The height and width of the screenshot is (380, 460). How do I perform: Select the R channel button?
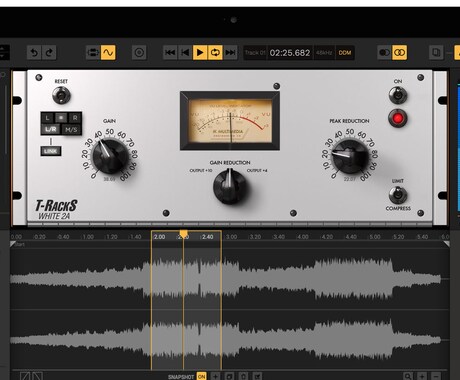[75, 118]
